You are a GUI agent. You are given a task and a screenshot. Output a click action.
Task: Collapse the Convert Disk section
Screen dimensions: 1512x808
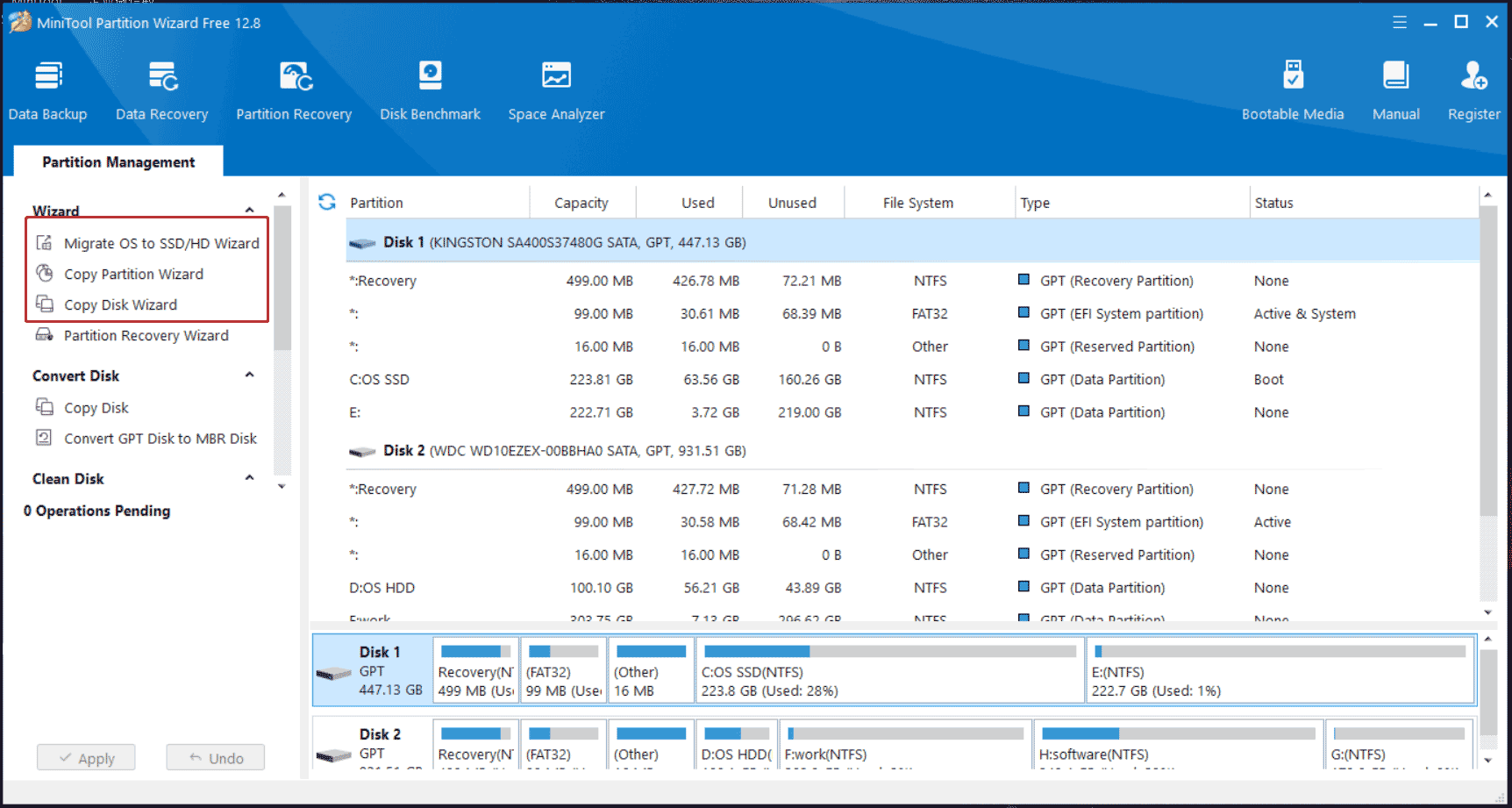tap(250, 375)
